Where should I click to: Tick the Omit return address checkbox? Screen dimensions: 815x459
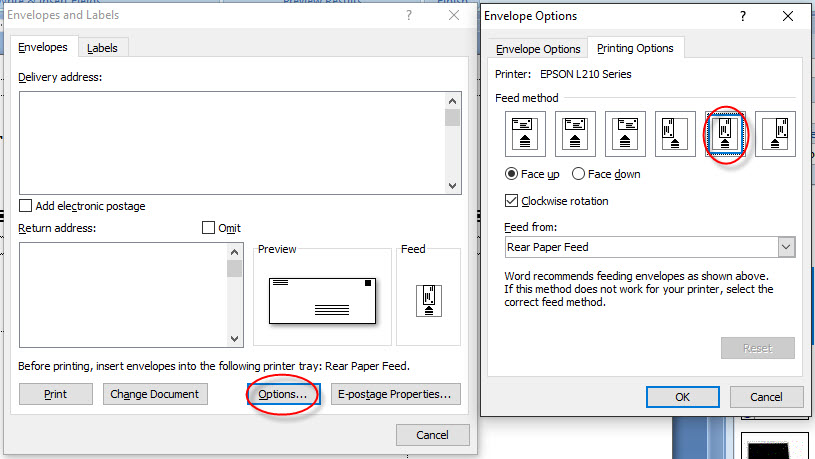point(208,228)
